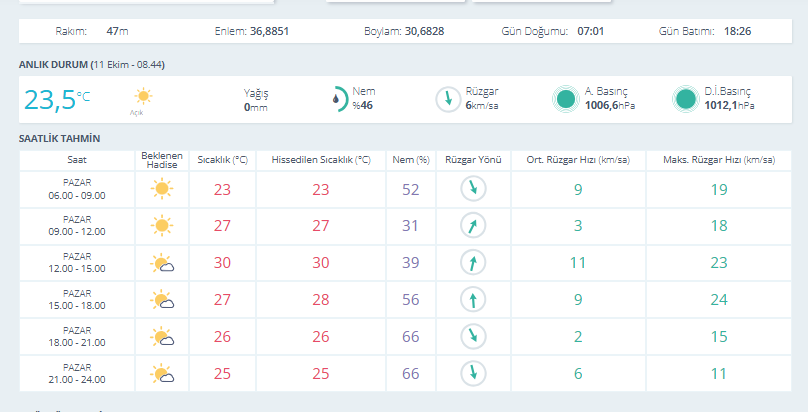
Task: Click the Ort. Rüzgar Hızı column header
Action: (578, 160)
